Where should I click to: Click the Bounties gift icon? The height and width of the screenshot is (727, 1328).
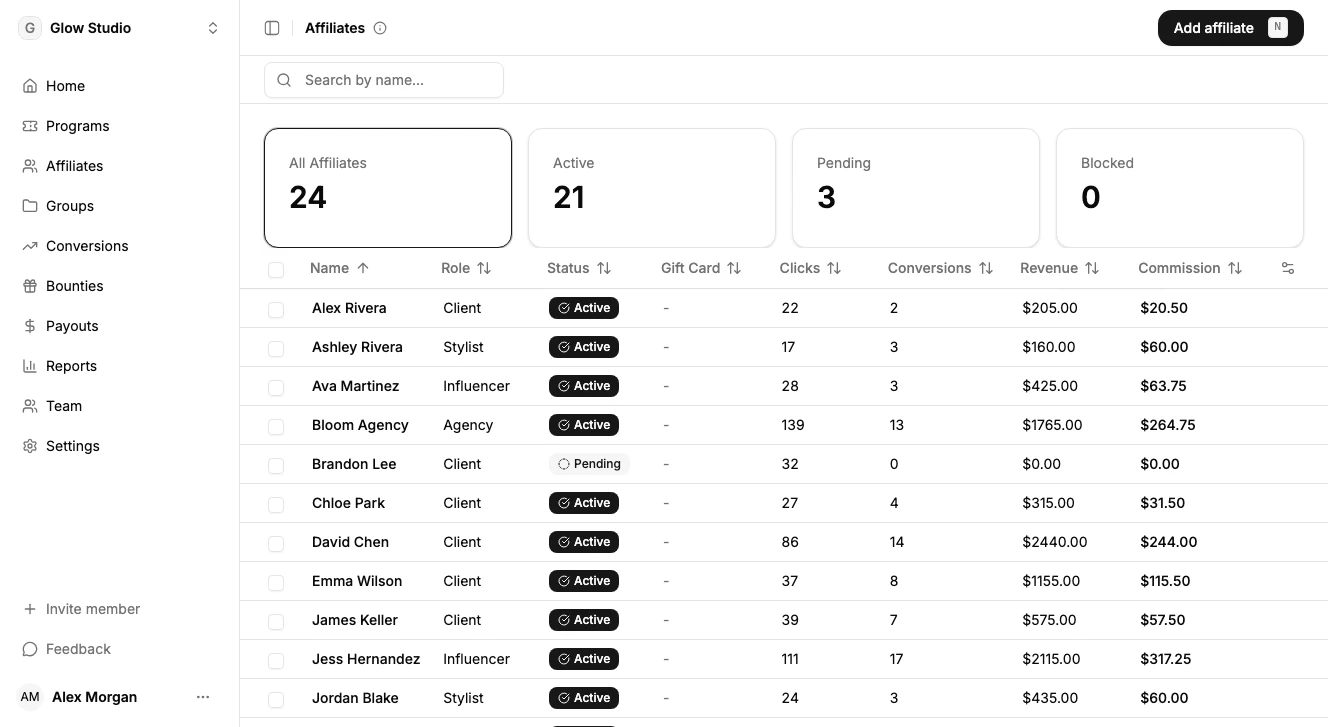(x=29, y=286)
